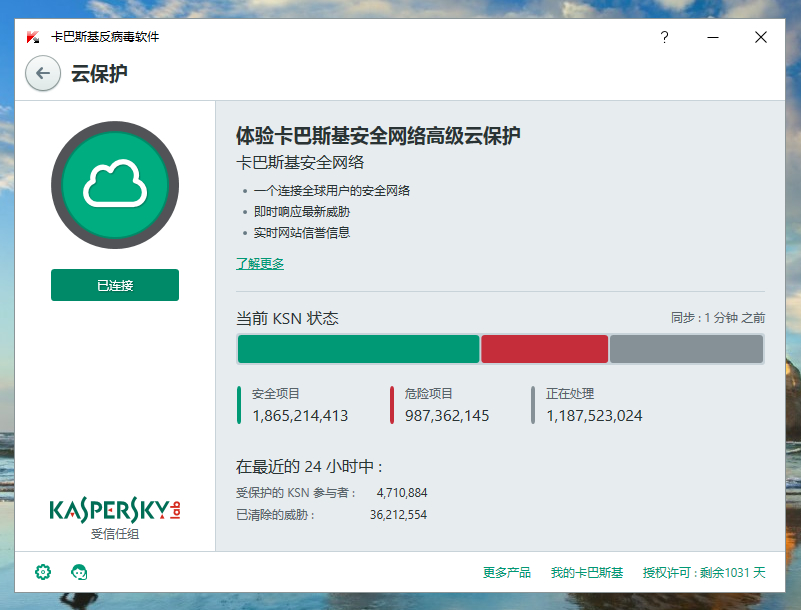This screenshot has width=801, height=610.
Task: Click the red dangerous segment of KSN bar
Action: [545, 349]
